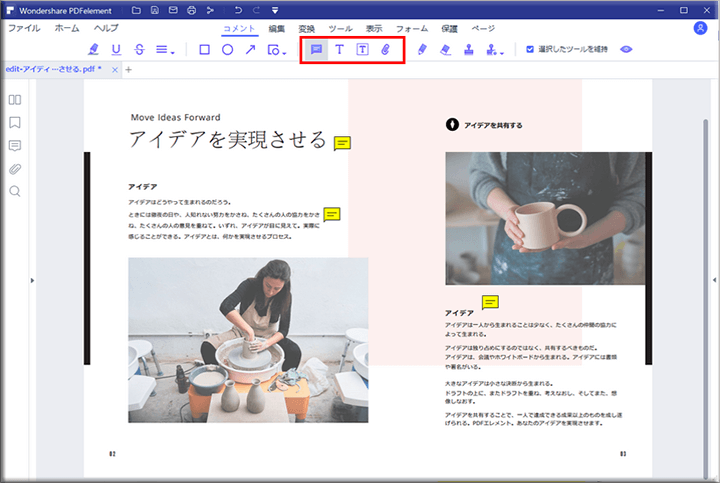The width and height of the screenshot is (720, 483).
Task: Click the Print icon in title bar
Action: (191, 10)
